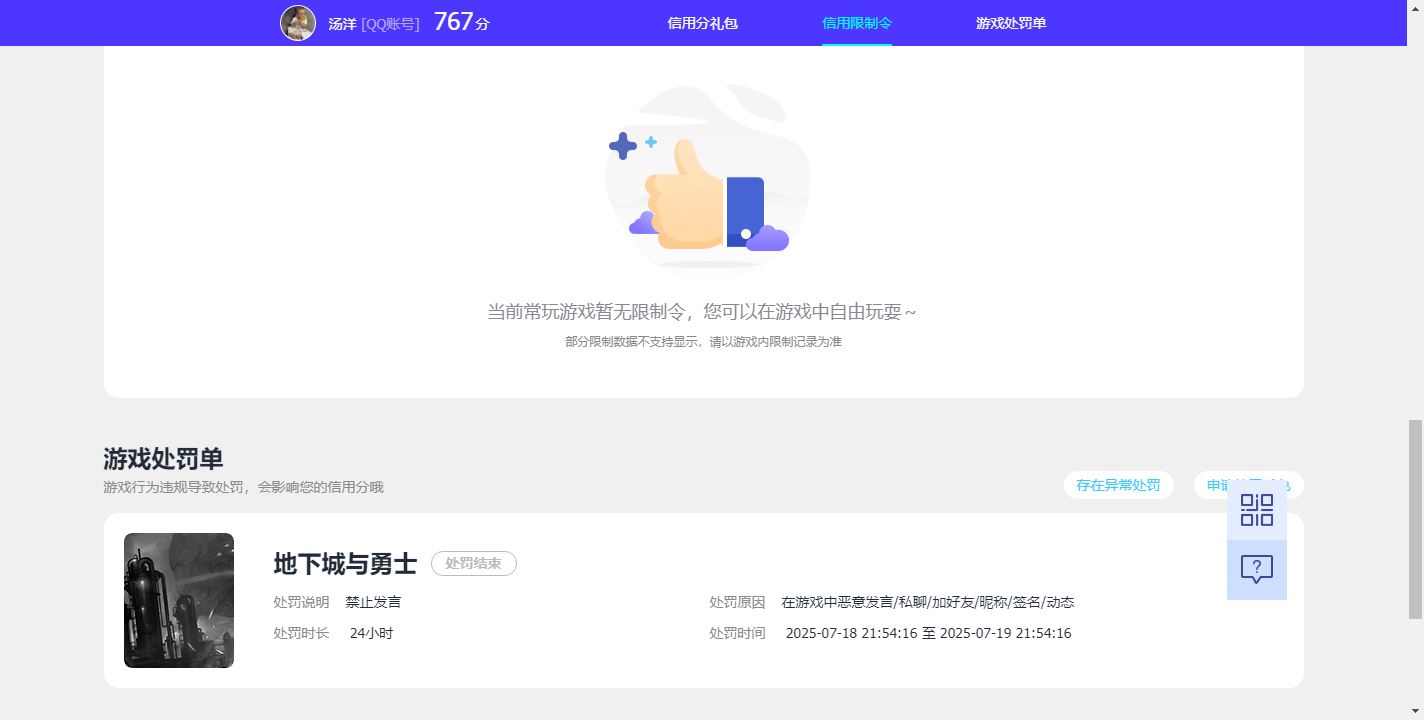Image resolution: width=1424 pixels, height=720 pixels.
Task: Click the 存在异常处罚 button
Action: [x=1118, y=485]
